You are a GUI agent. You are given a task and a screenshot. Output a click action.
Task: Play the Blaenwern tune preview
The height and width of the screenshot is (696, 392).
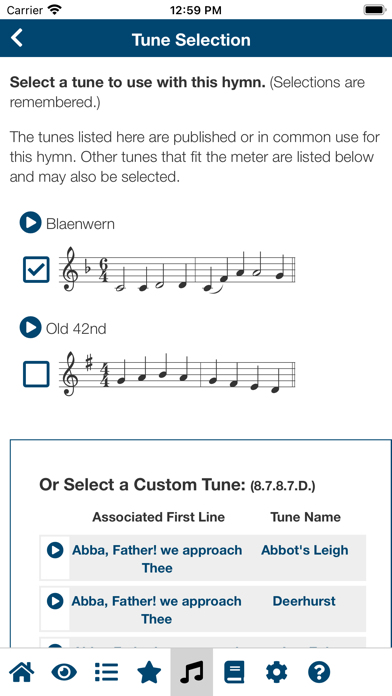tap(30, 223)
